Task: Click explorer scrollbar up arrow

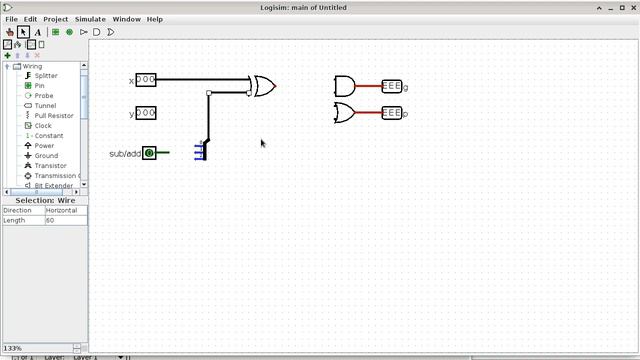Action: point(84,65)
